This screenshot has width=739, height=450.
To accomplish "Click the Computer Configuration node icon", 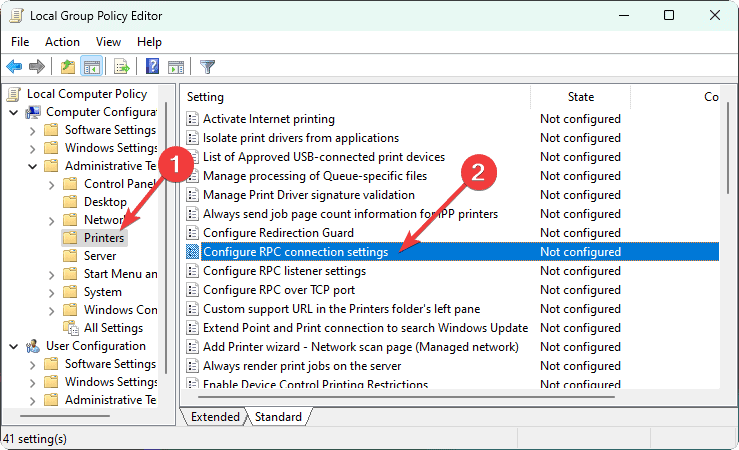I will (33, 112).
